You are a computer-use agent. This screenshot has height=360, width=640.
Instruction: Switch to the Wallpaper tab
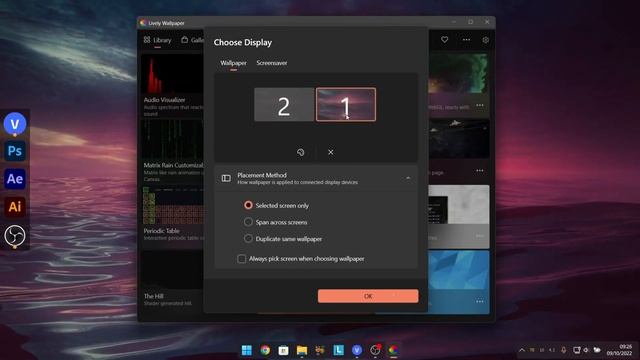click(233, 63)
